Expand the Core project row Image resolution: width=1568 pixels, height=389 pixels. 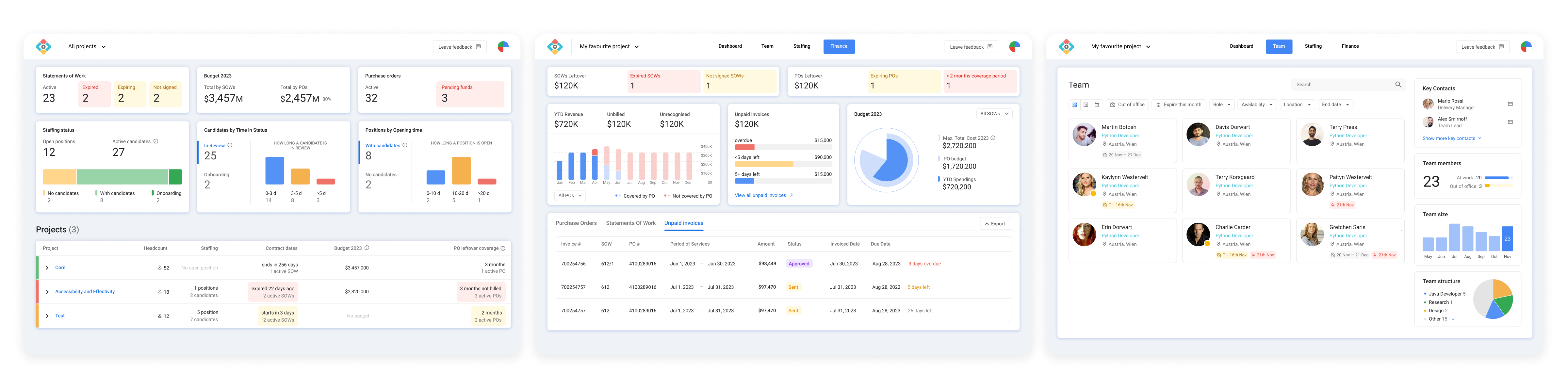tap(47, 268)
